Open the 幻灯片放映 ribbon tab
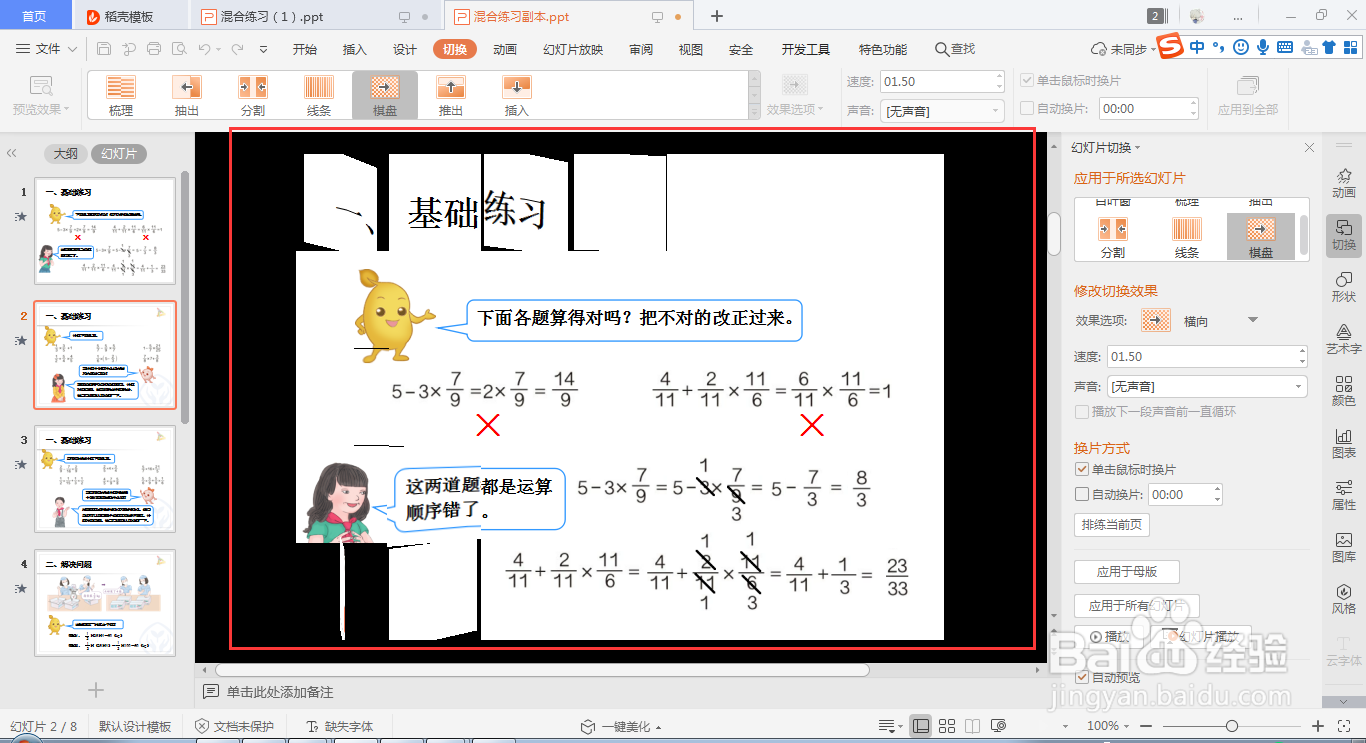The width and height of the screenshot is (1366, 743). [x=573, y=50]
